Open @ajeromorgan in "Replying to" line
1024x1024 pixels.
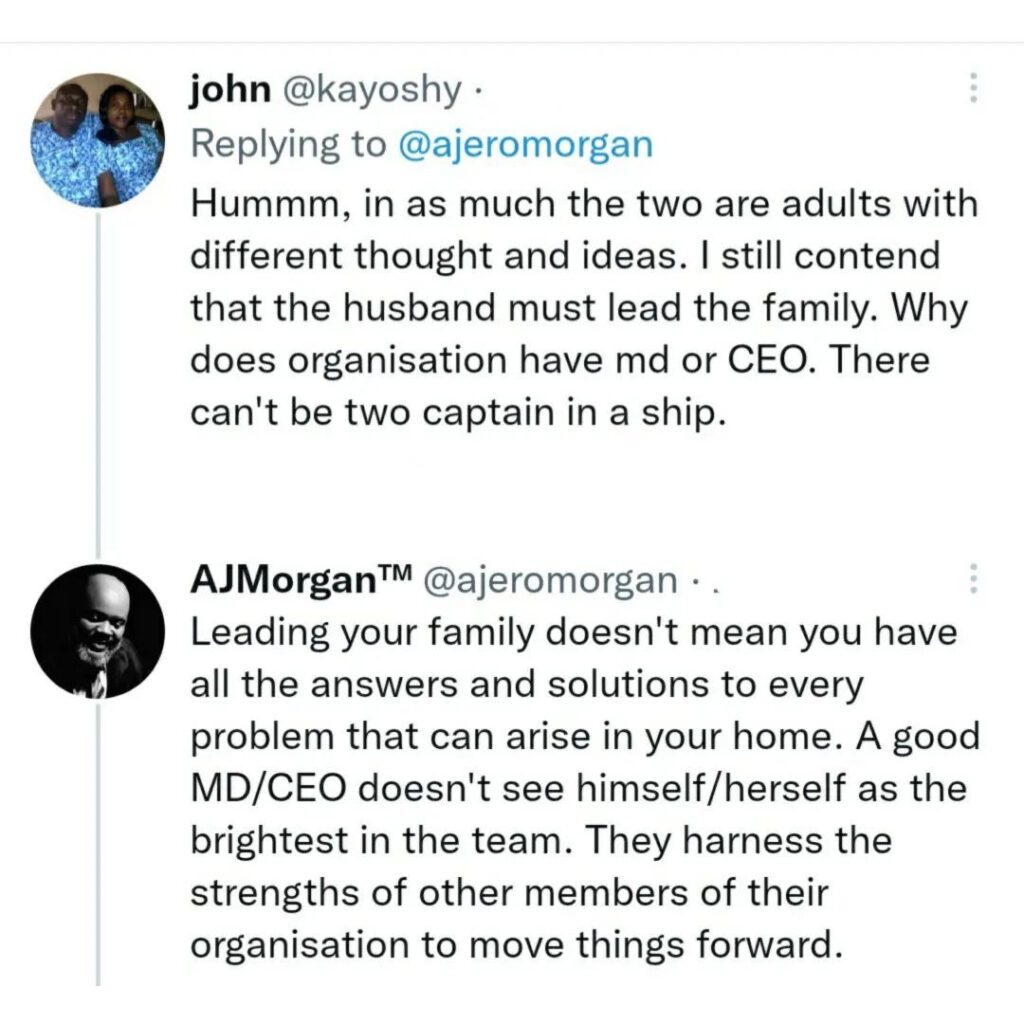[525, 144]
